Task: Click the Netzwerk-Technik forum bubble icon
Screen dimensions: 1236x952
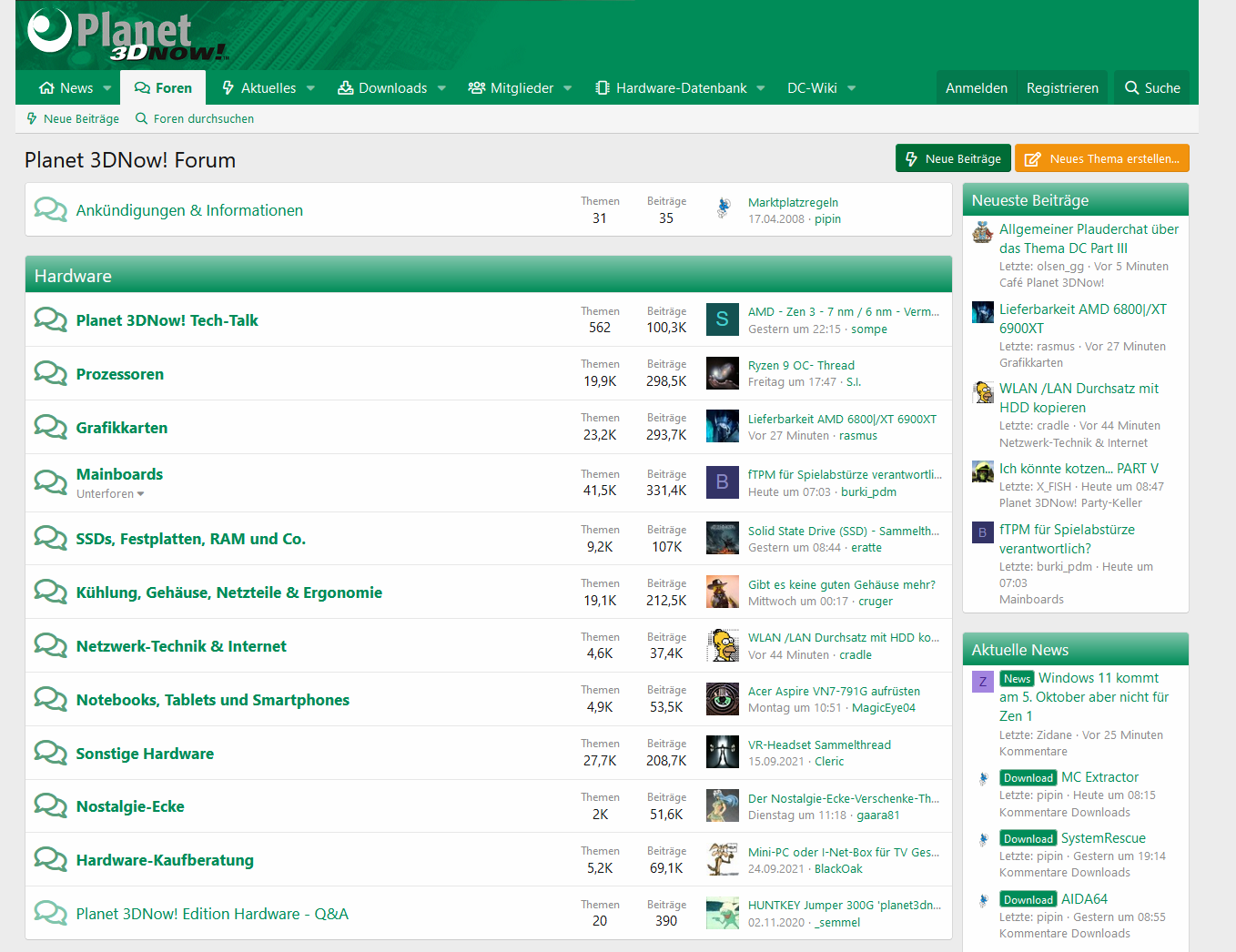Action: [51, 645]
